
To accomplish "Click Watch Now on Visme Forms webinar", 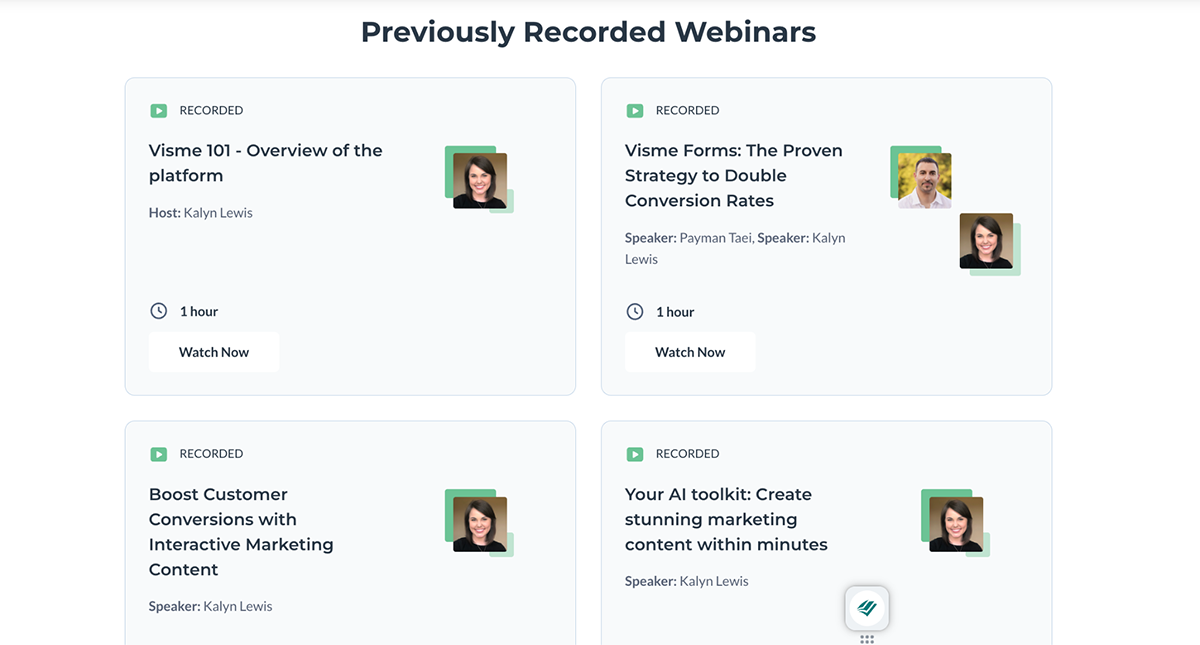I will (690, 351).
